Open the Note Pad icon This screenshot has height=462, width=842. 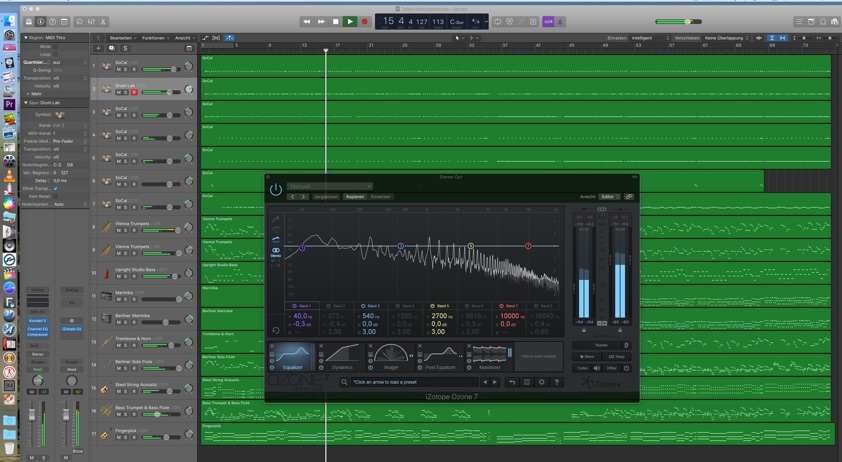click(811, 21)
